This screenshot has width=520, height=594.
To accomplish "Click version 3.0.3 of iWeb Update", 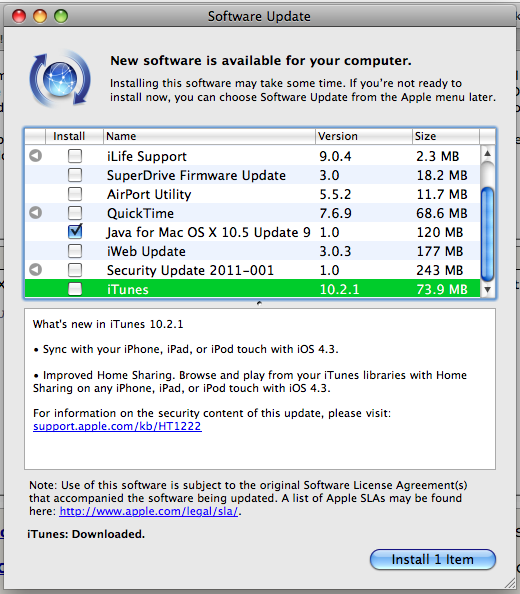I will (x=335, y=251).
